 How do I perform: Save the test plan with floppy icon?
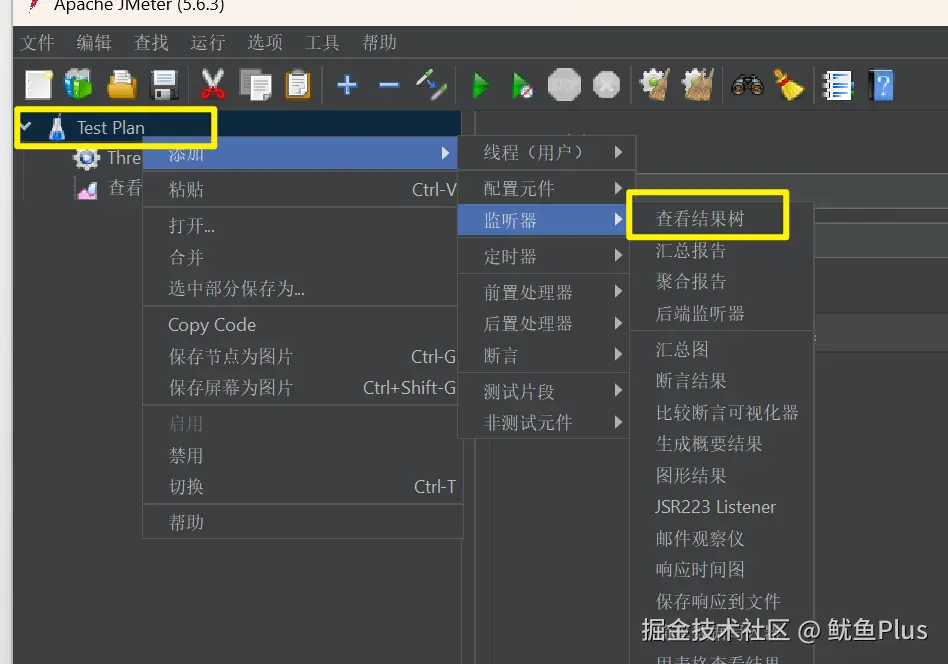(164, 85)
